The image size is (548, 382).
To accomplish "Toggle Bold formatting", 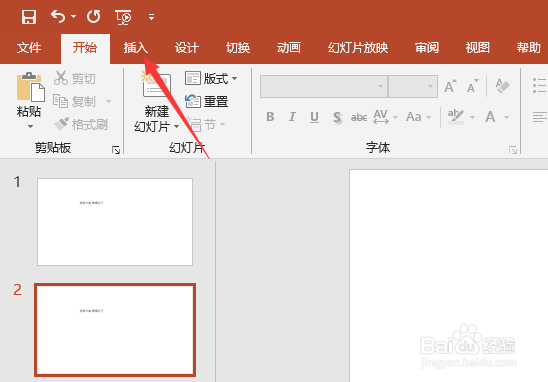I will [270, 117].
